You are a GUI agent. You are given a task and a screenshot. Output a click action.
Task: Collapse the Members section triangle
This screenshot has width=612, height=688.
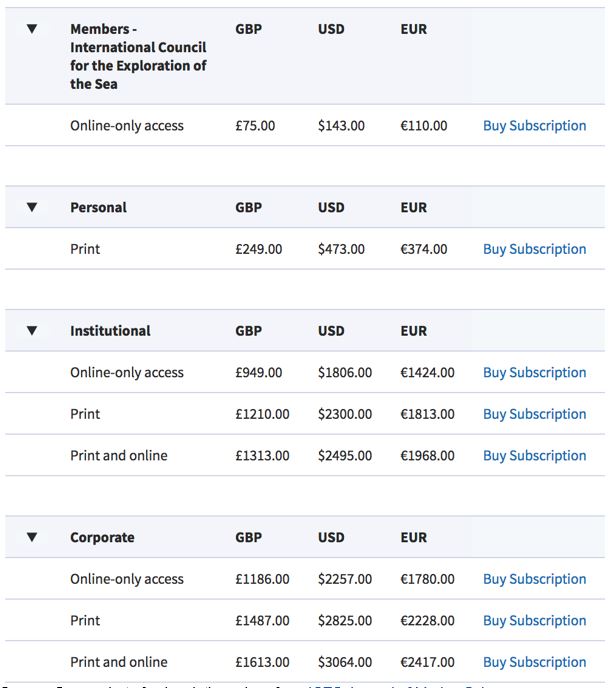tap(32, 29)
